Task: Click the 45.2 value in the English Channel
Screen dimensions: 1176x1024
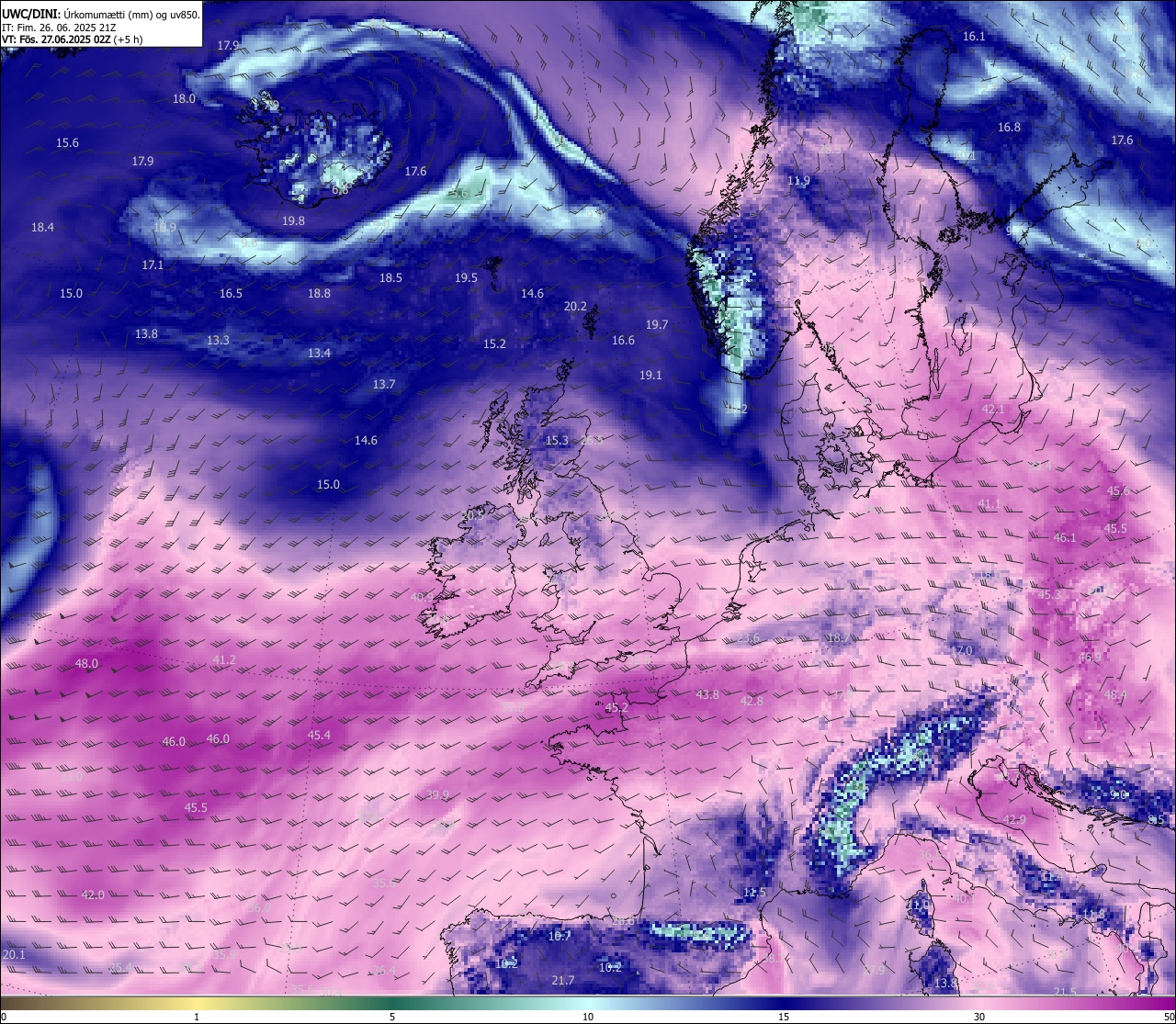Action: coord(616,707)
